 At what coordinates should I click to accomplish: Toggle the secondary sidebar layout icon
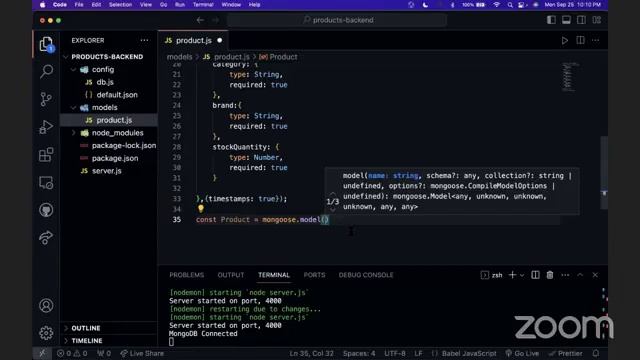[581, 20]
